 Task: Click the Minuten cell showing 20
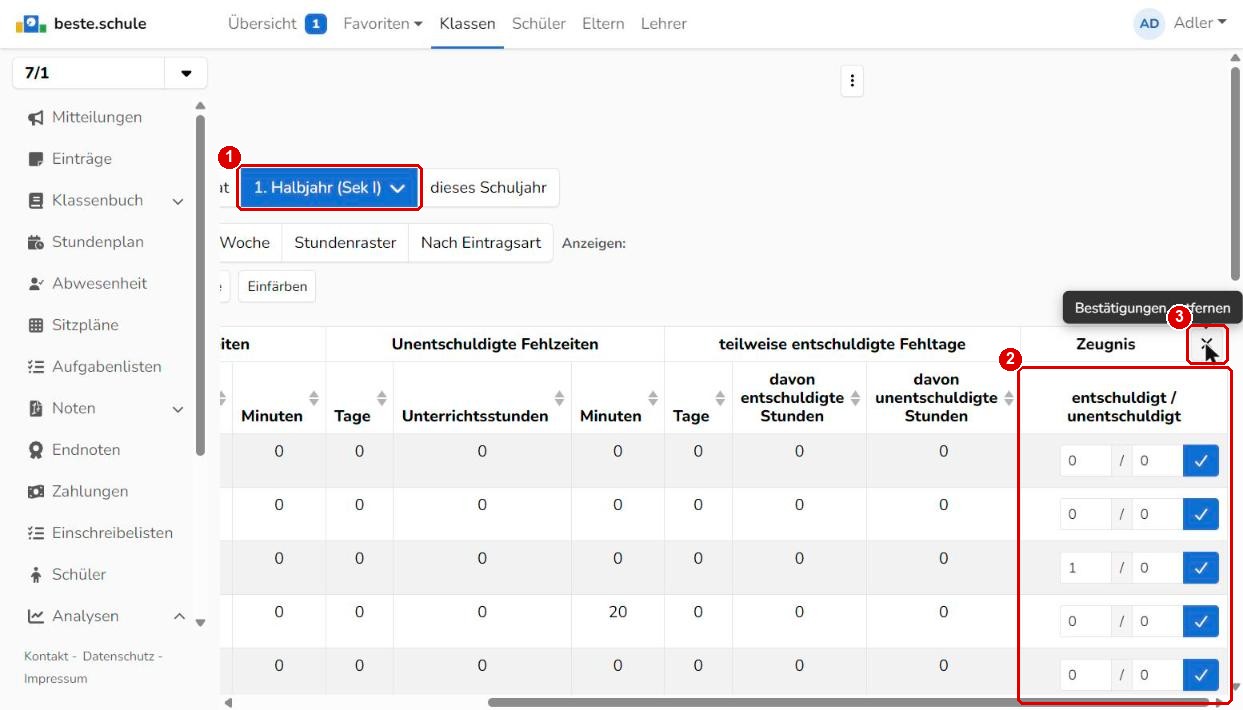617,611
